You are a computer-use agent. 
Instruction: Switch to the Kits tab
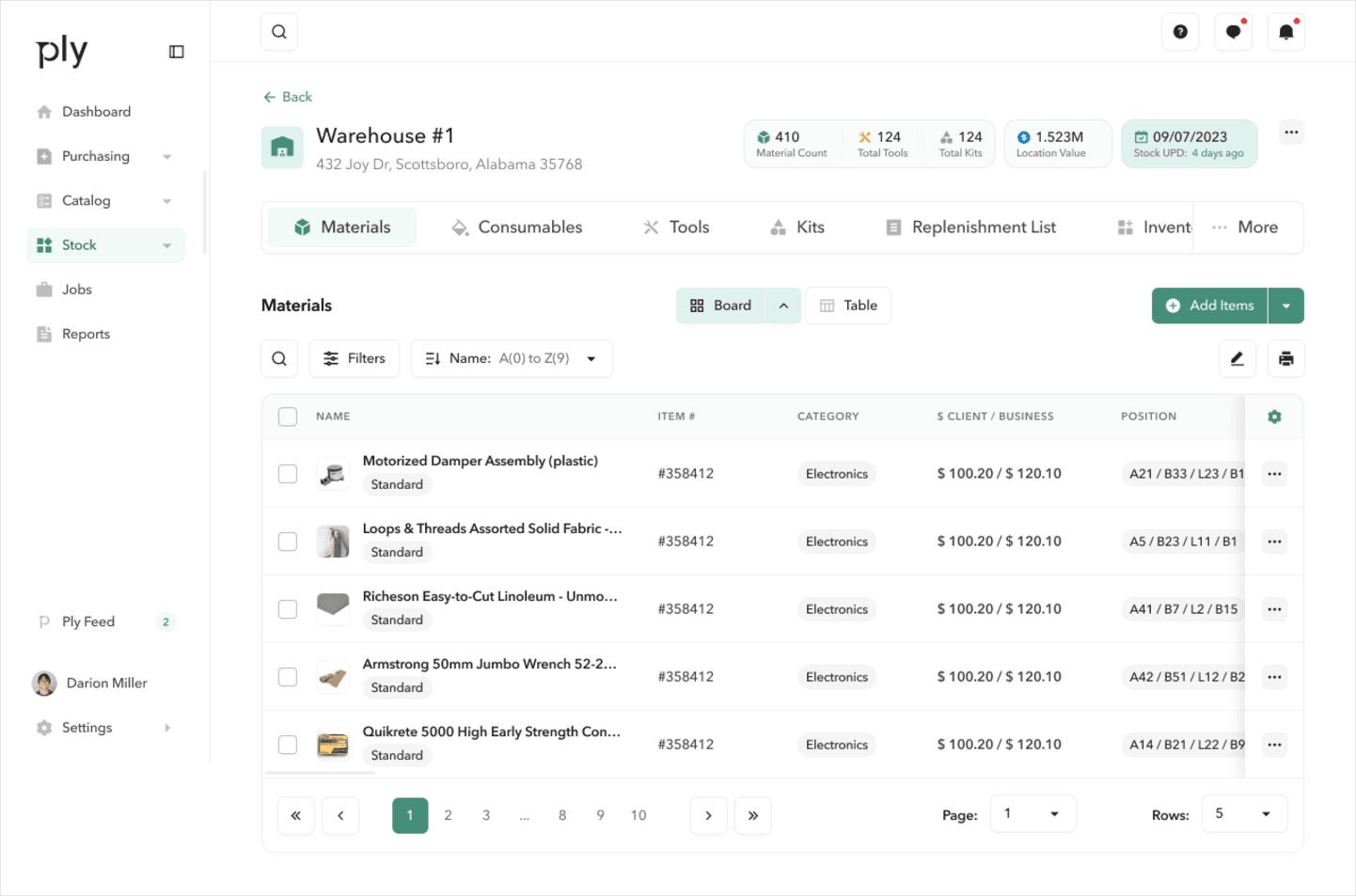(x=797, y=228)
